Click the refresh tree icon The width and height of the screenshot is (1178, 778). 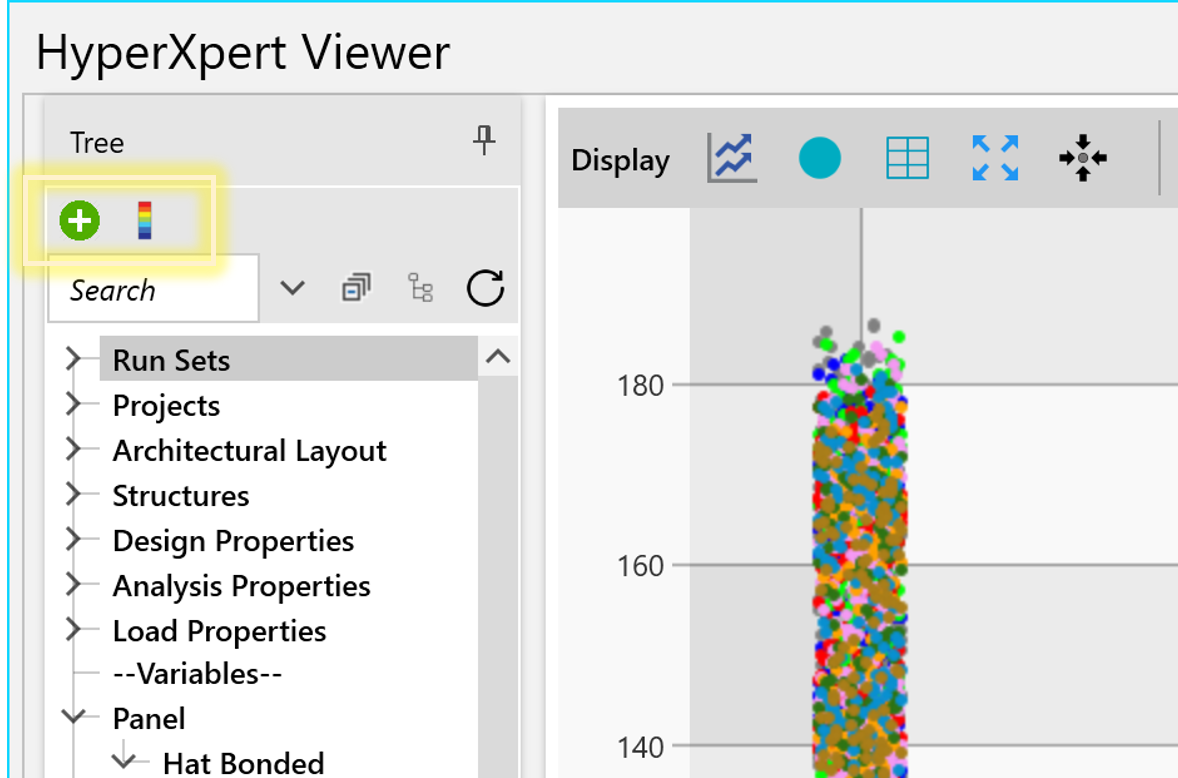click(x=485, y=288)
